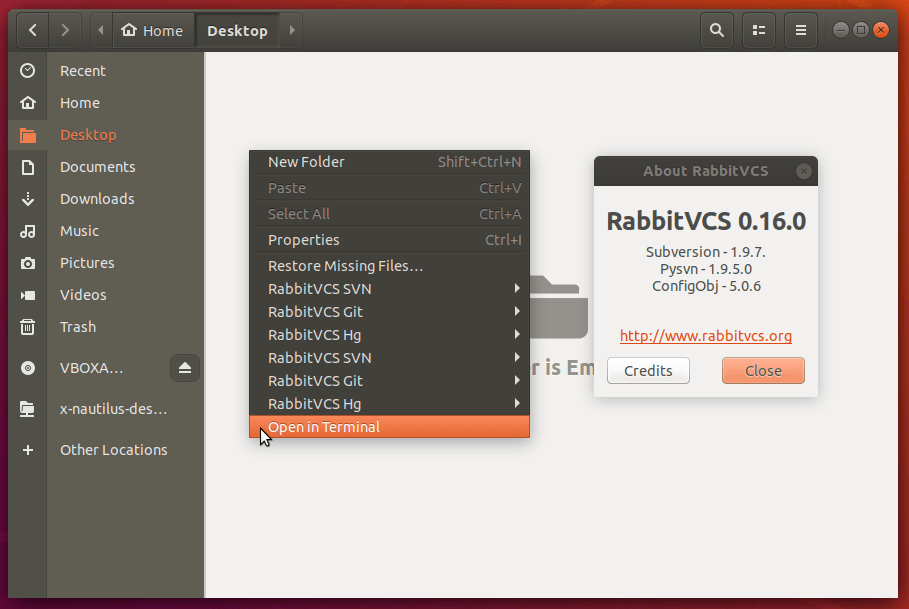Expand the first RabbitVCS Hg submenu
The image size is (909, 609).
(x=389, y=335)
